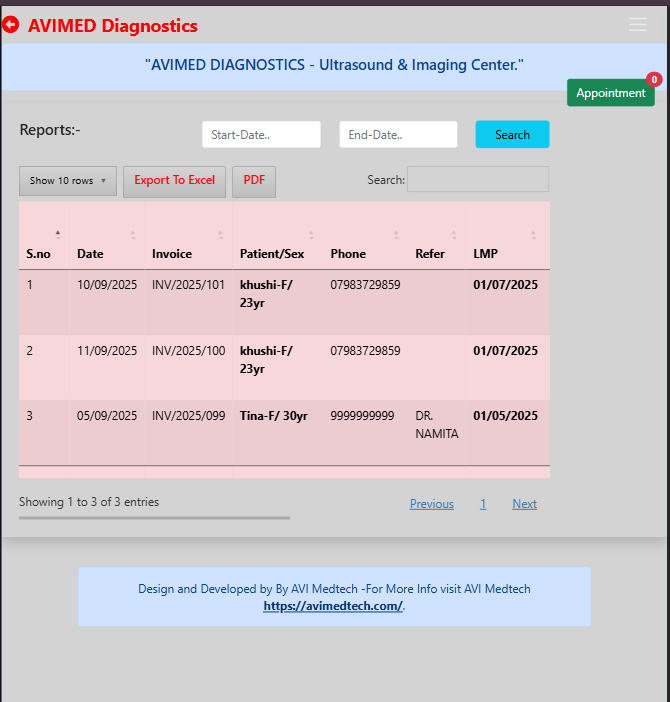The width and height of the screenshot is (670, 702).
Task: Download the report as PDF
Action: pos(254,181)
